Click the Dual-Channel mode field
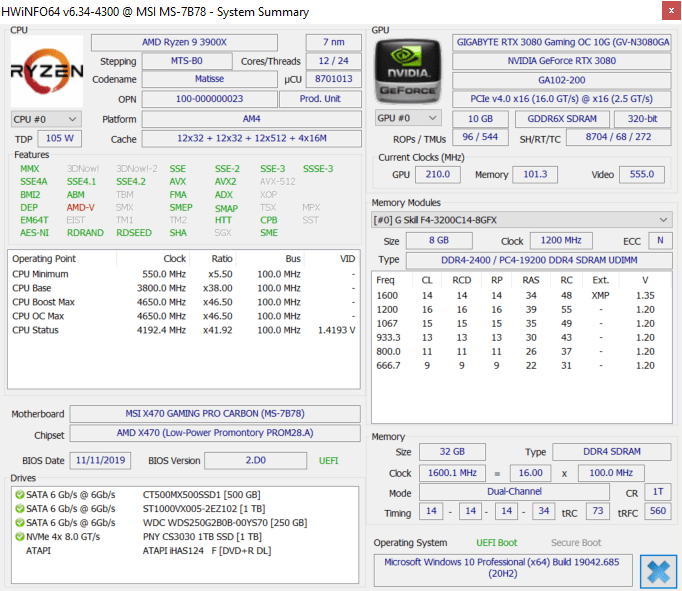682x591 pixels. point(514,491)
